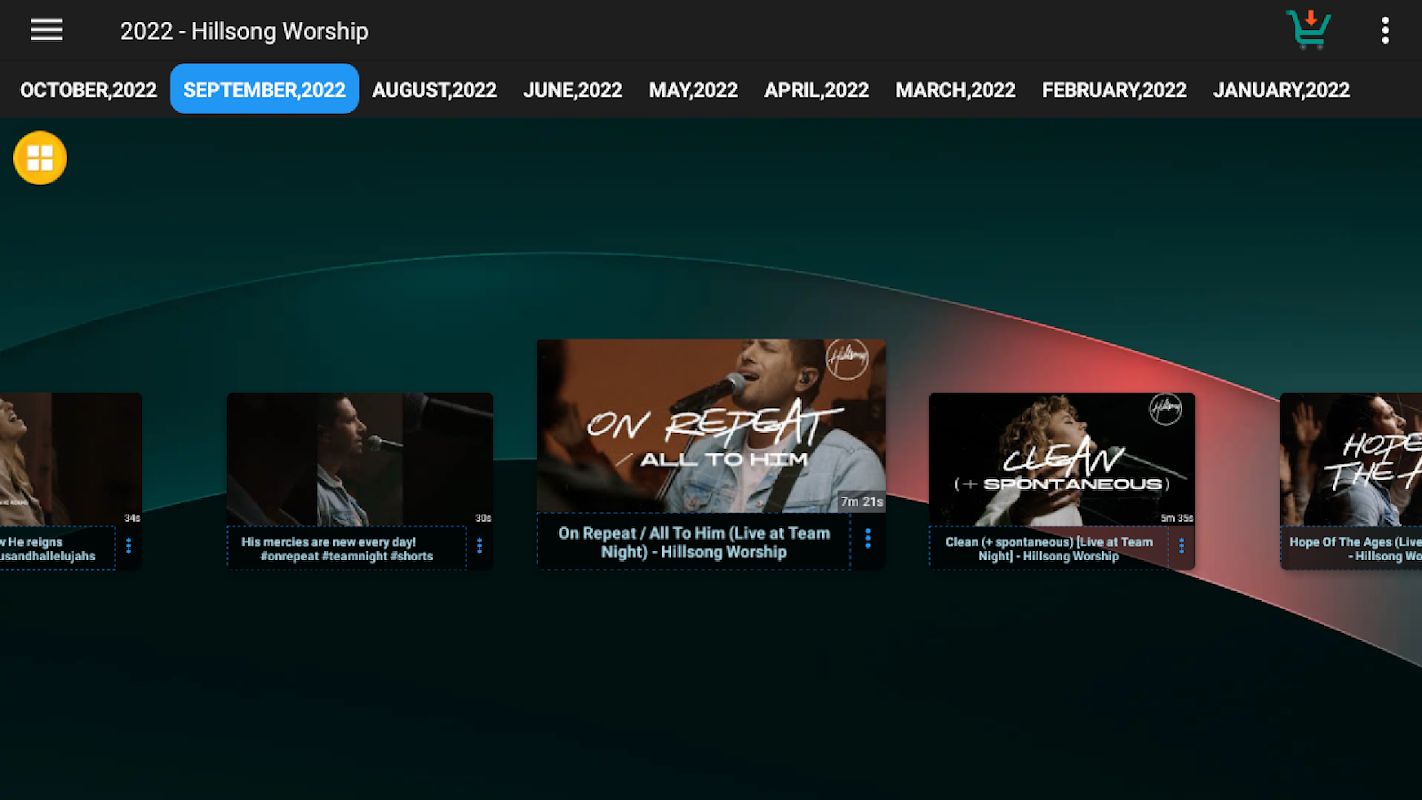Open Hope Of The Ages thumbnail
This screenshot has height=800, width=1422.
coord(1351,459)
